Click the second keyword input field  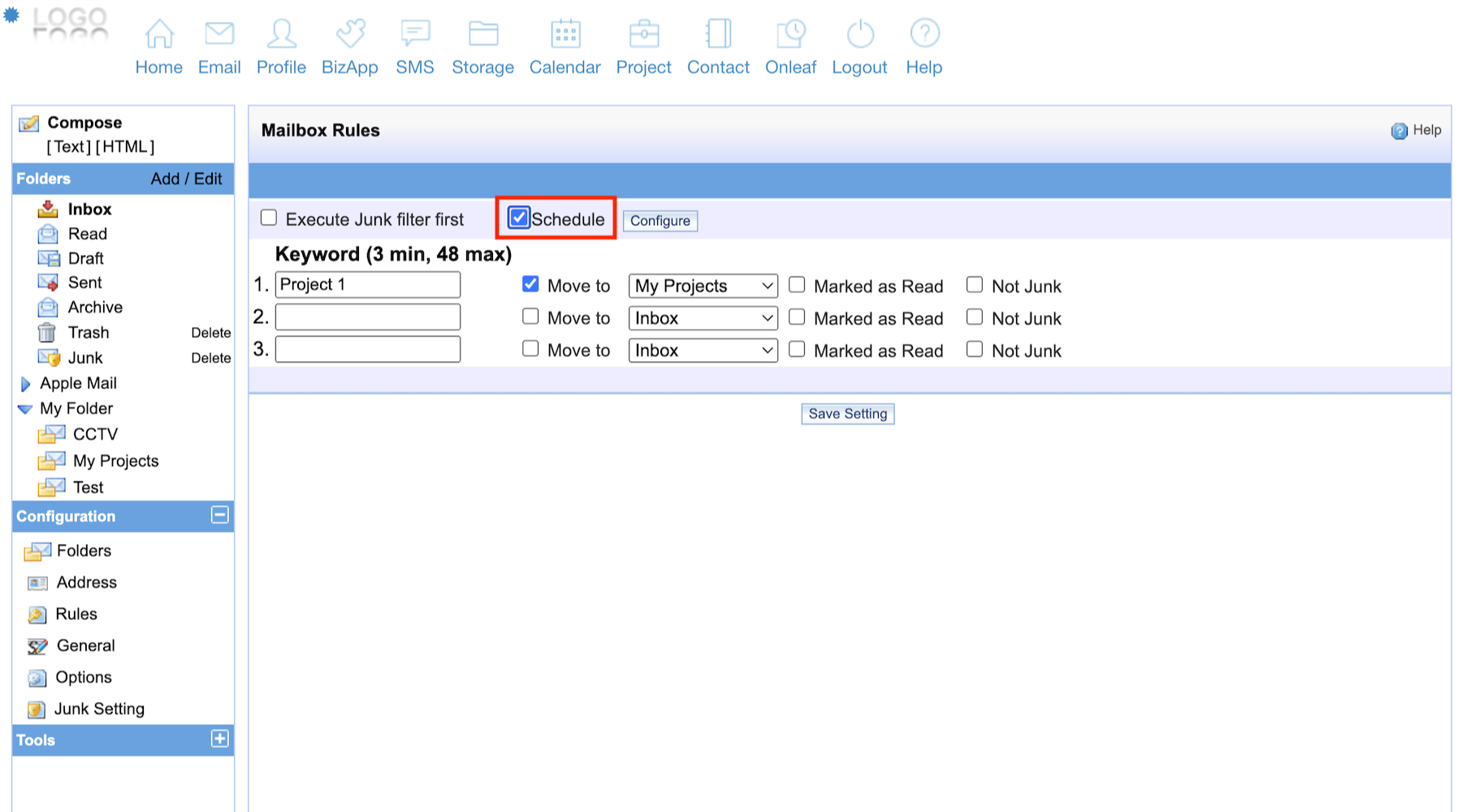point(368,317)
